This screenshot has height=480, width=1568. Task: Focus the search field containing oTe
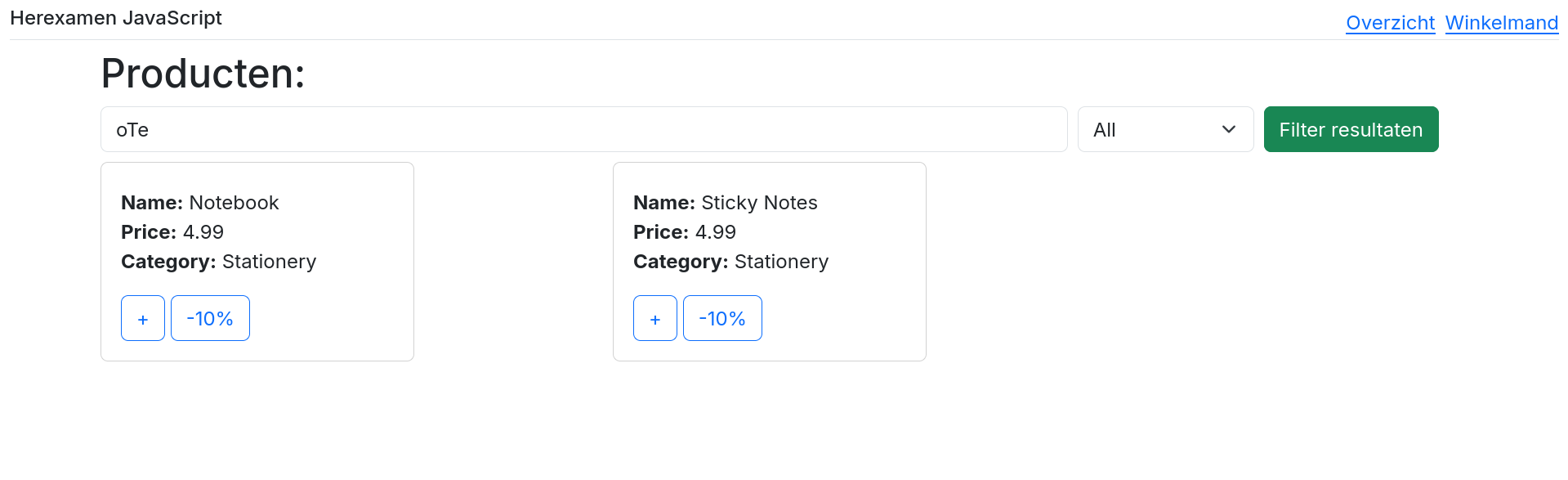pyautogui.click(x=583, y=129)
